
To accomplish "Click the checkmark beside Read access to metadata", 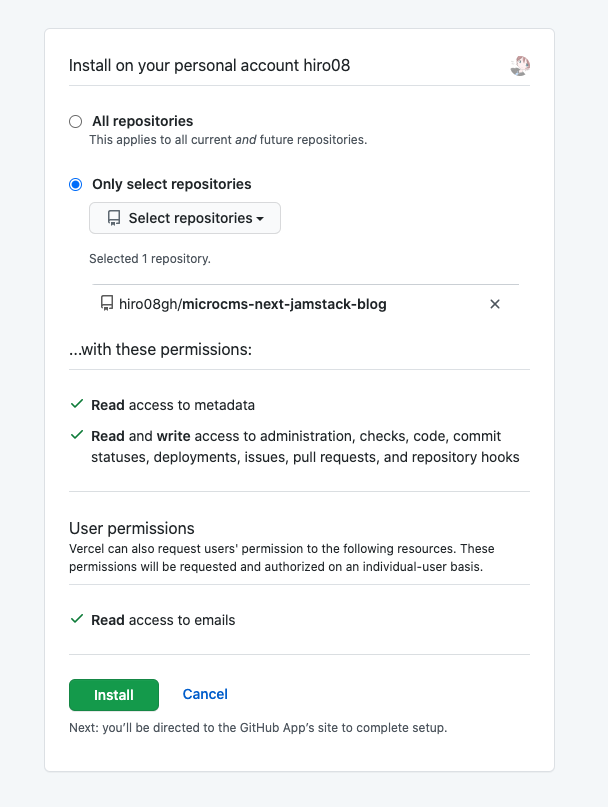I will [77, 405].
